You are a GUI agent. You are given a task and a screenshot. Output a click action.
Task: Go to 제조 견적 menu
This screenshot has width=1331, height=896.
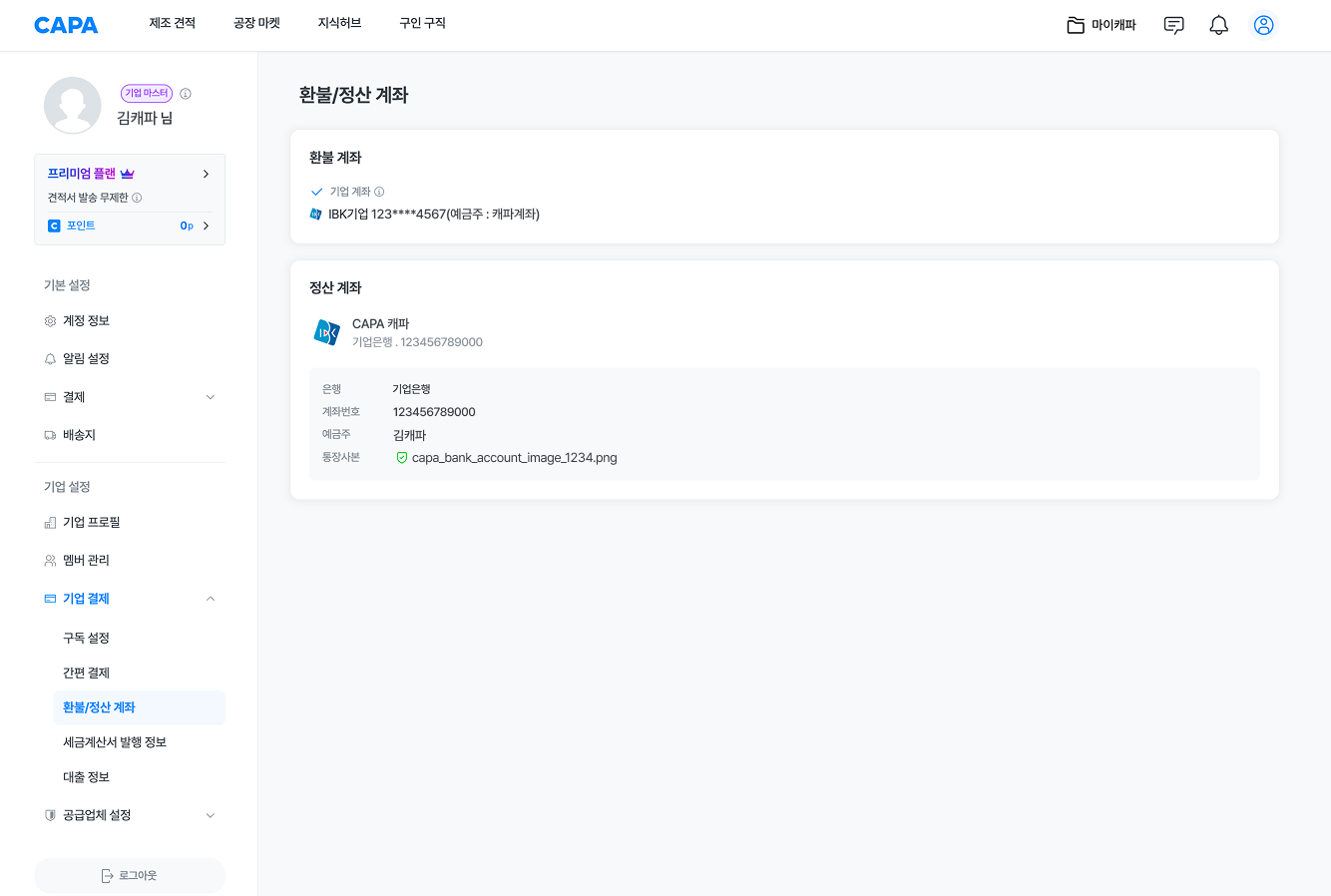(172, 23)
